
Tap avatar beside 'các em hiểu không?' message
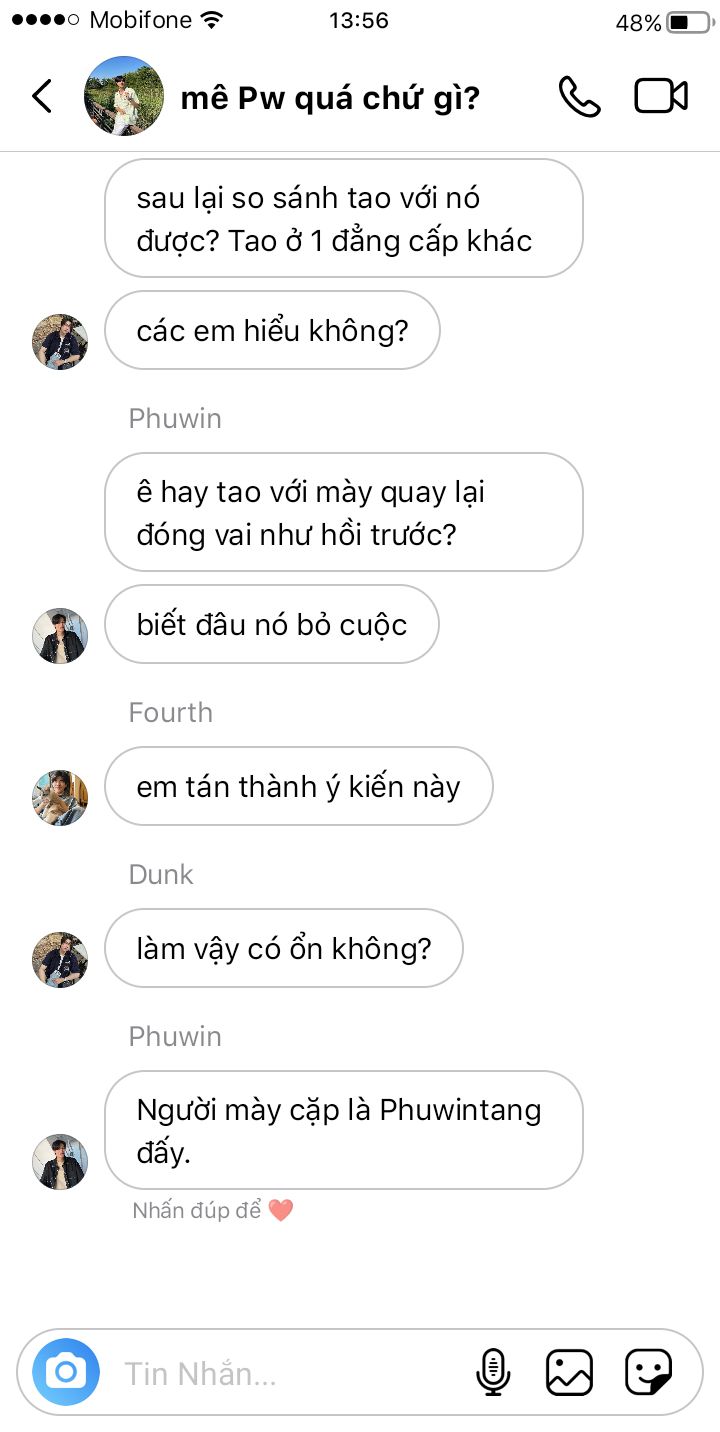point(60,341)
